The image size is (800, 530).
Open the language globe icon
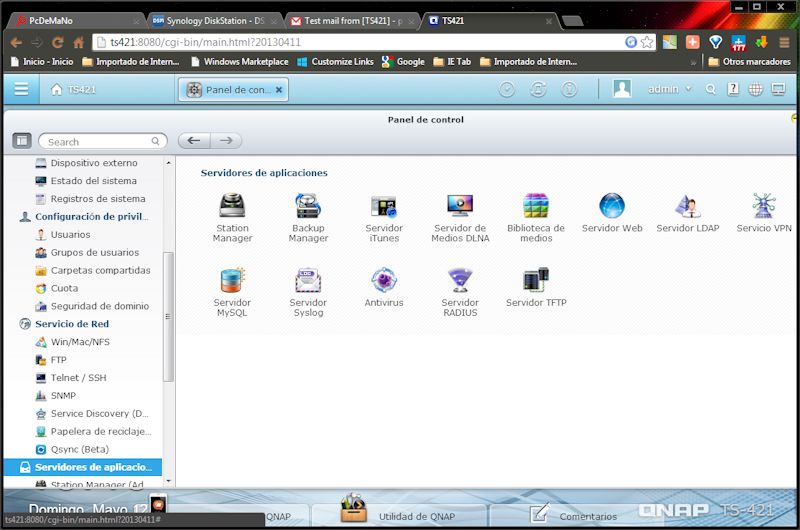pyautogui.click(x=755, y=89)
